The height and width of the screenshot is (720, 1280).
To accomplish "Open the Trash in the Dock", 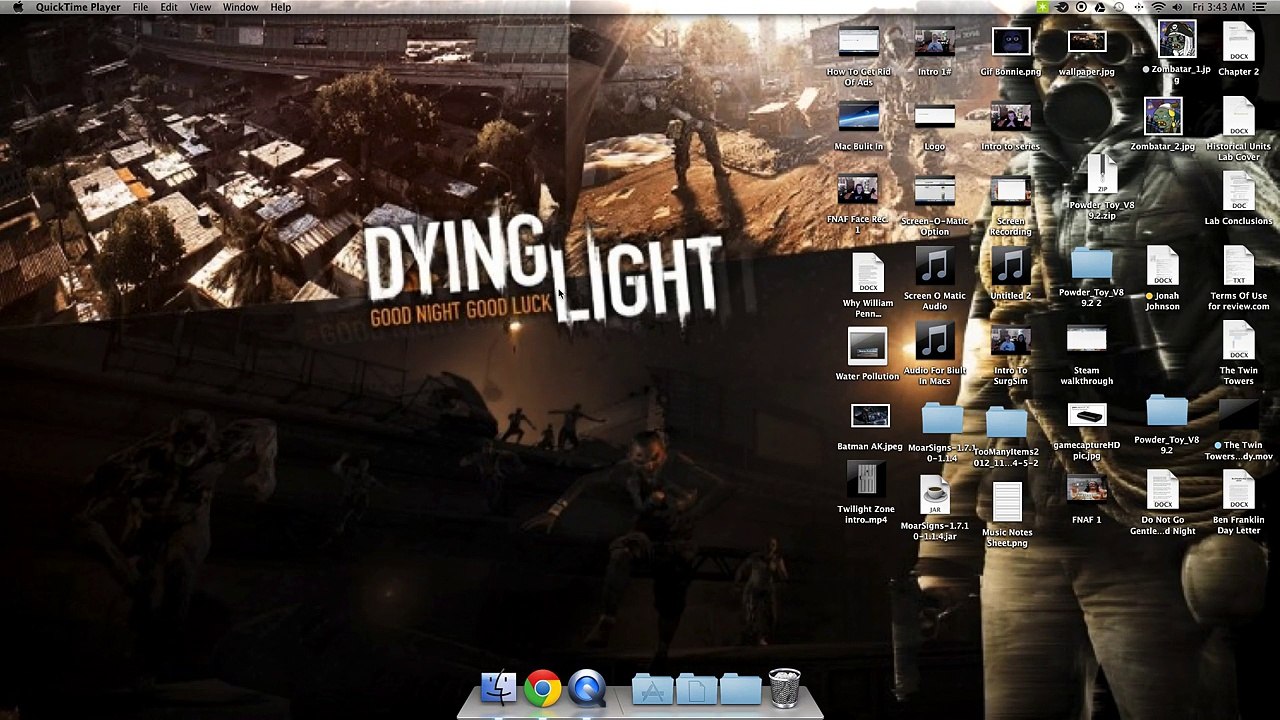I will [785, 688].
